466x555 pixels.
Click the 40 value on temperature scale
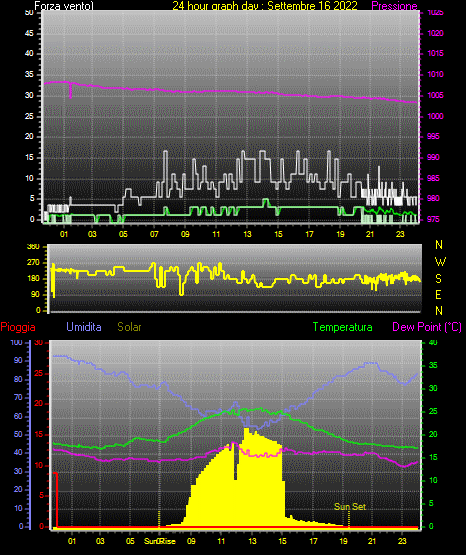(x=433, y=343)
